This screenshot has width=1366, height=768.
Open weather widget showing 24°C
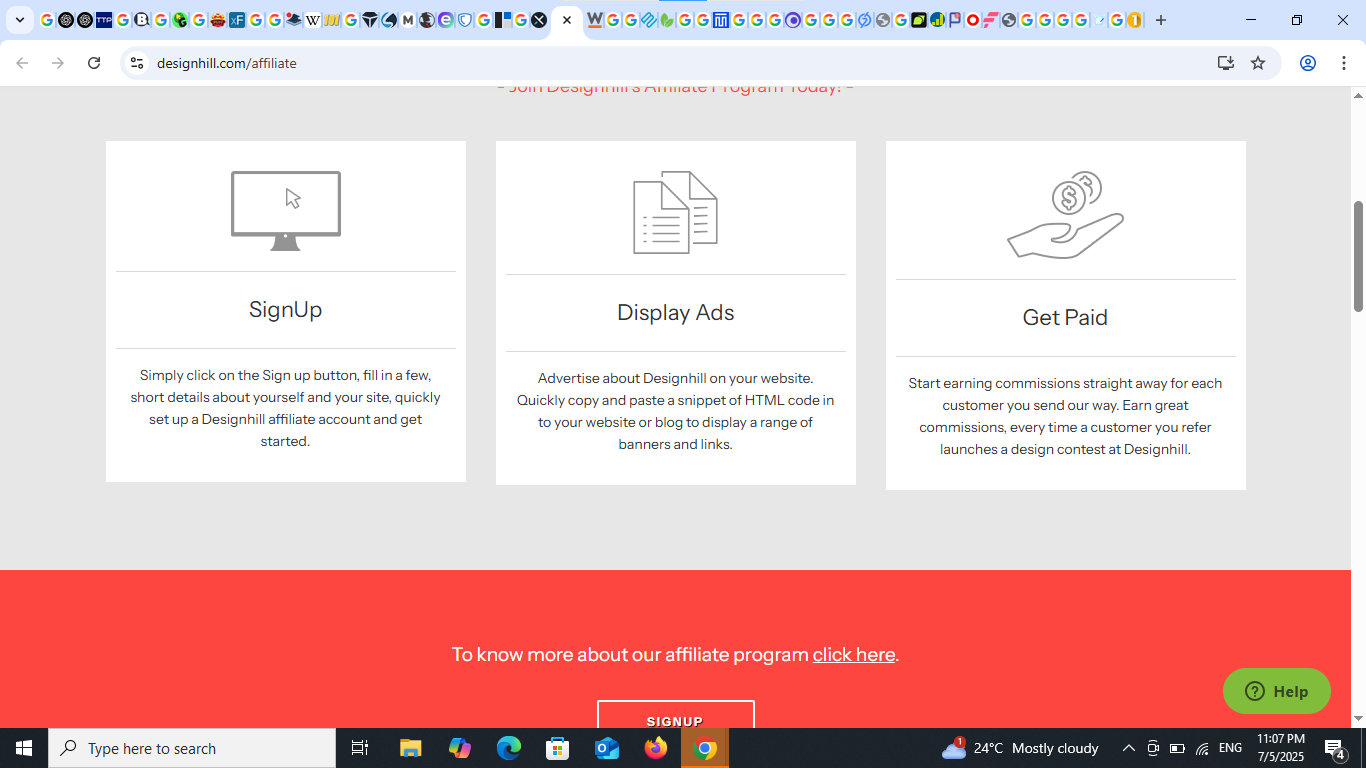tap(1020, 748)
